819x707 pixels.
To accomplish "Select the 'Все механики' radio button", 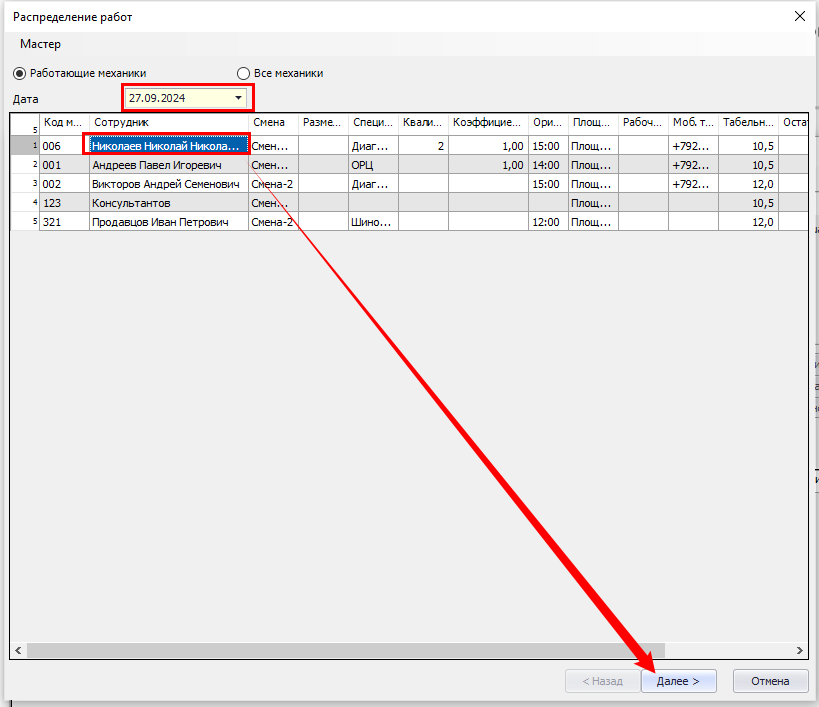I will (x=243, y=73).
